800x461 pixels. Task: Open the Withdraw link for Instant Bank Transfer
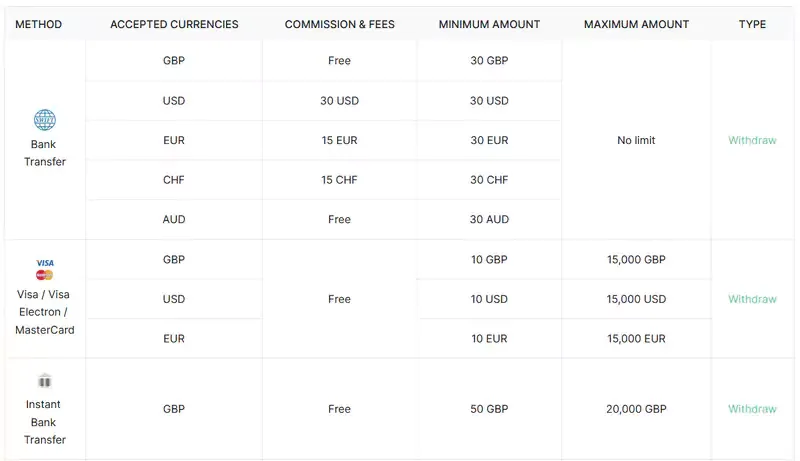(752, 409)
